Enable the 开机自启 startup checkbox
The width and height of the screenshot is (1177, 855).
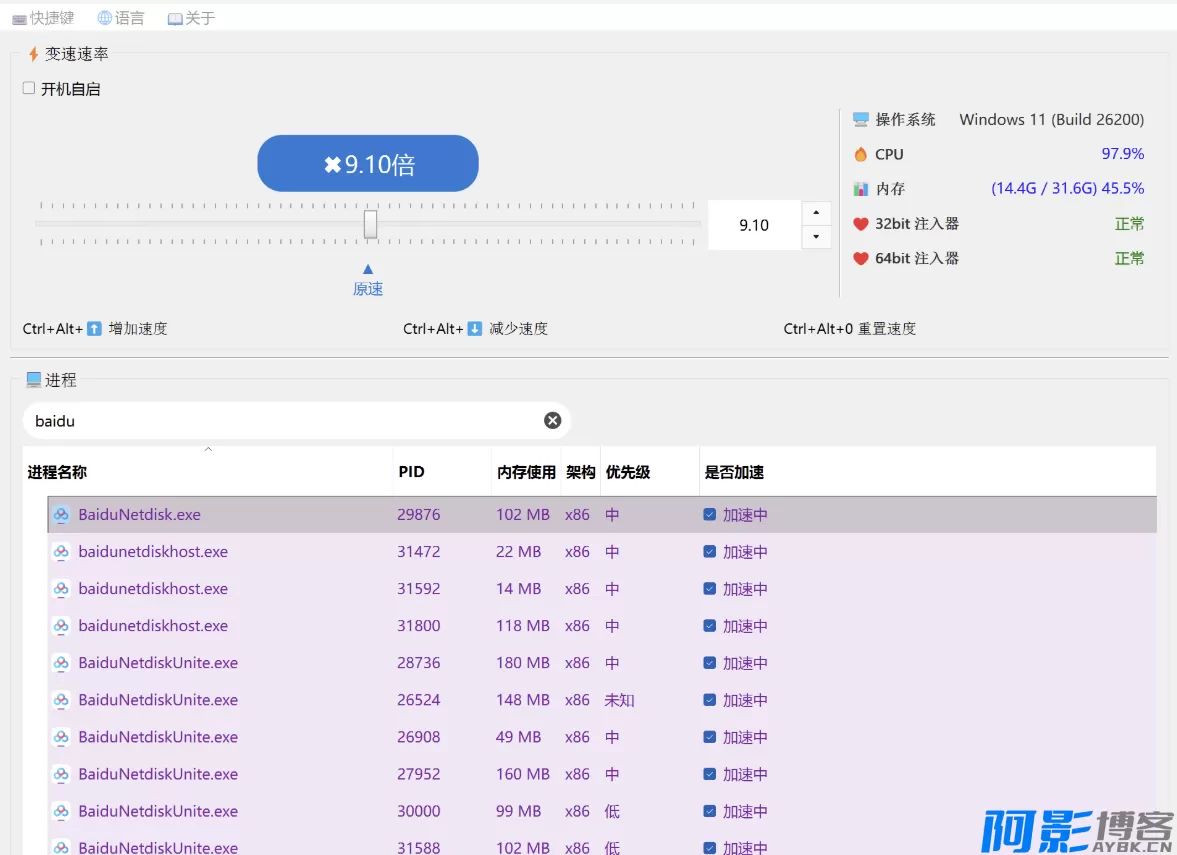click(29, 88)
